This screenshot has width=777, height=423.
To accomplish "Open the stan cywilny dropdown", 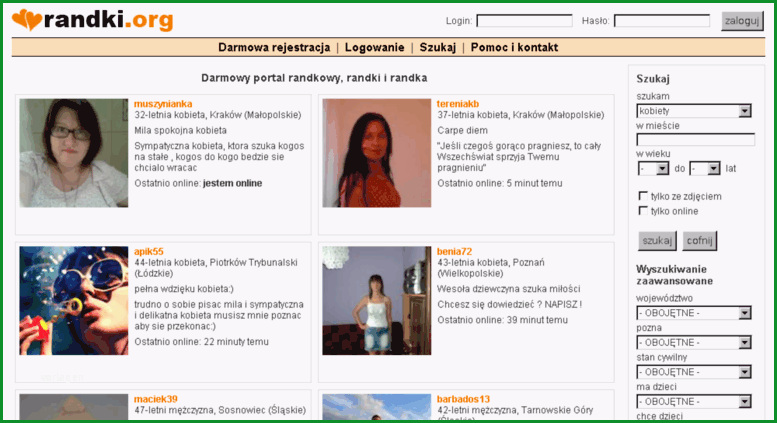I will pyautogui.click(x=694, y=372).
